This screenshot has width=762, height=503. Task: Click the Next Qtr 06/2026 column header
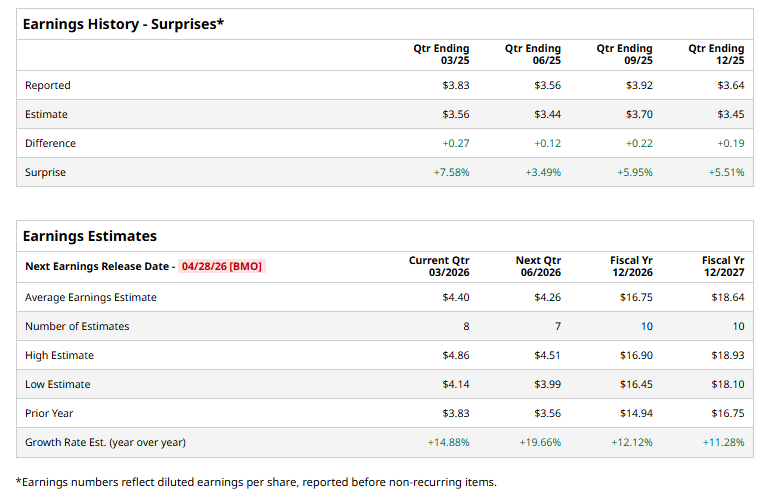(x=538, y=267)
